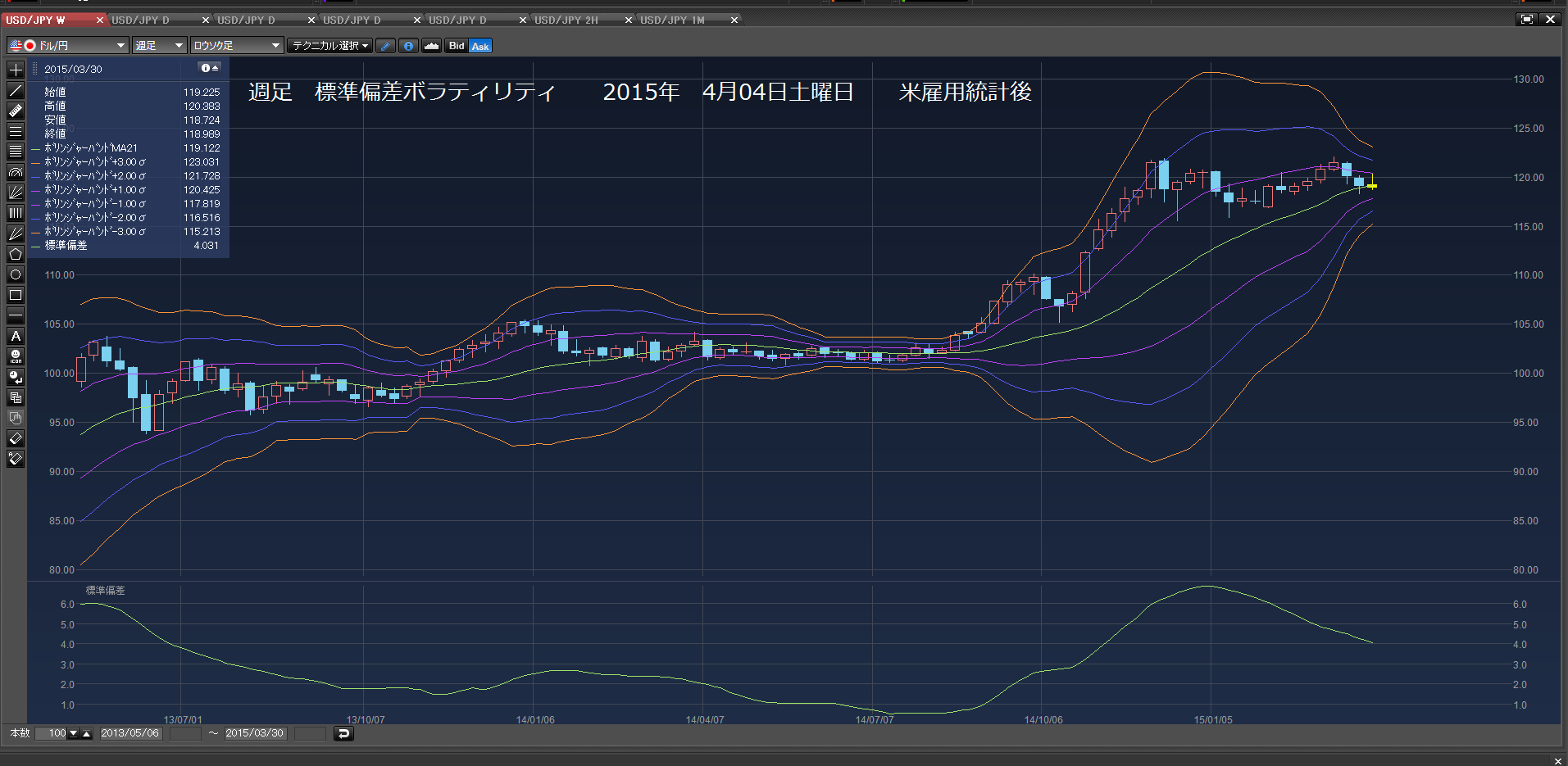Viewport: 1568px width, 766px height.
Task: Select the diagonal fan lines tool
Action: coord(16,233)
